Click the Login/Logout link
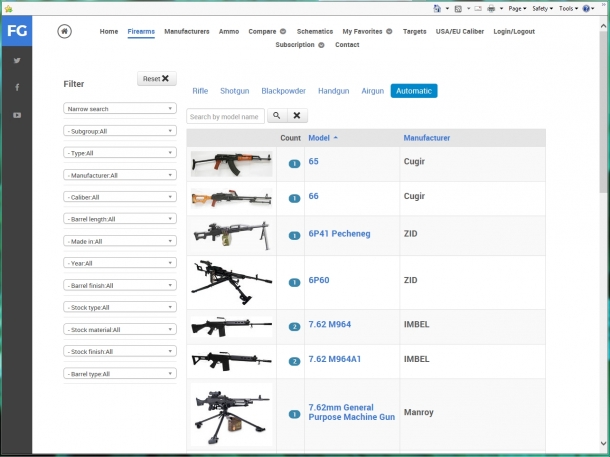Image resolution: width=610 pixels, height=457 pixels. pos(514,32)
